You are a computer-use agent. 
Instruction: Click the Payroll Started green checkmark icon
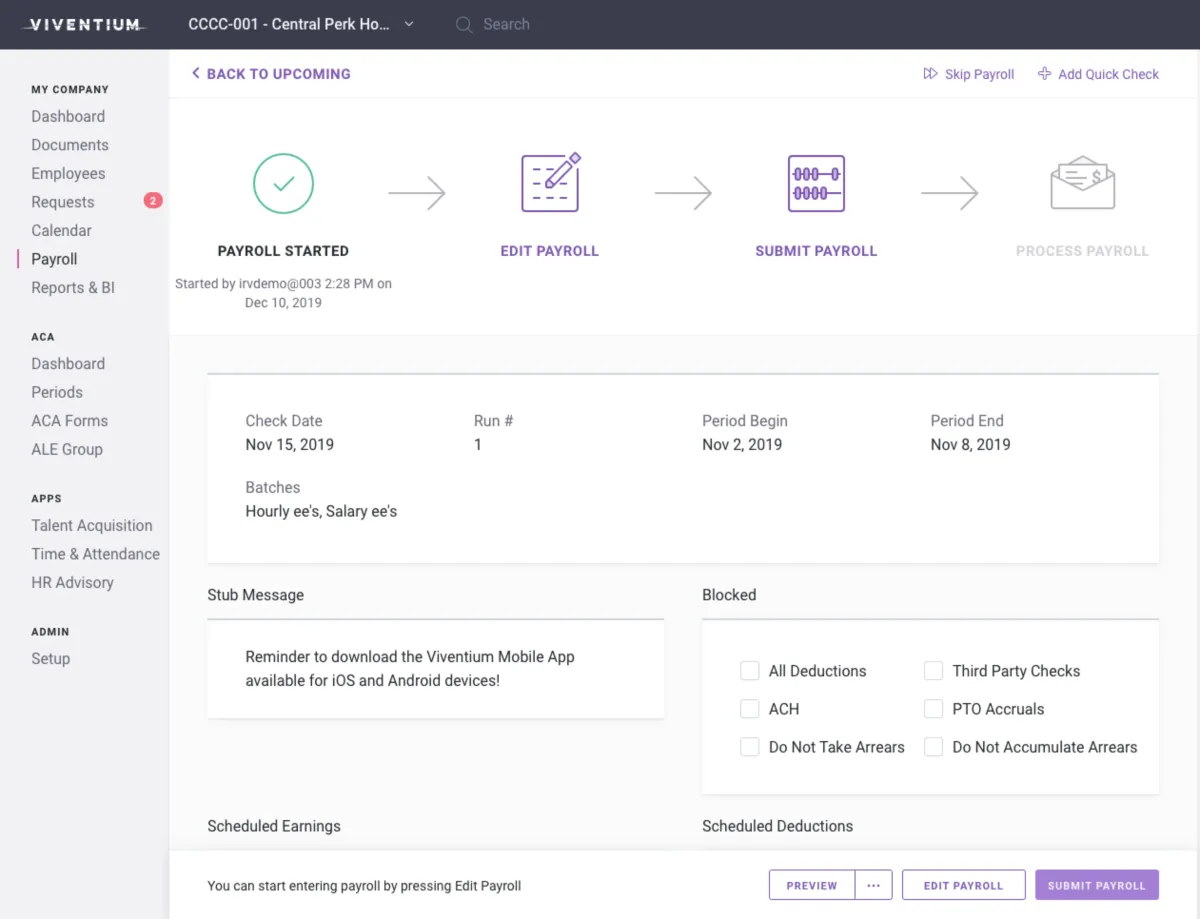[283, 183]
